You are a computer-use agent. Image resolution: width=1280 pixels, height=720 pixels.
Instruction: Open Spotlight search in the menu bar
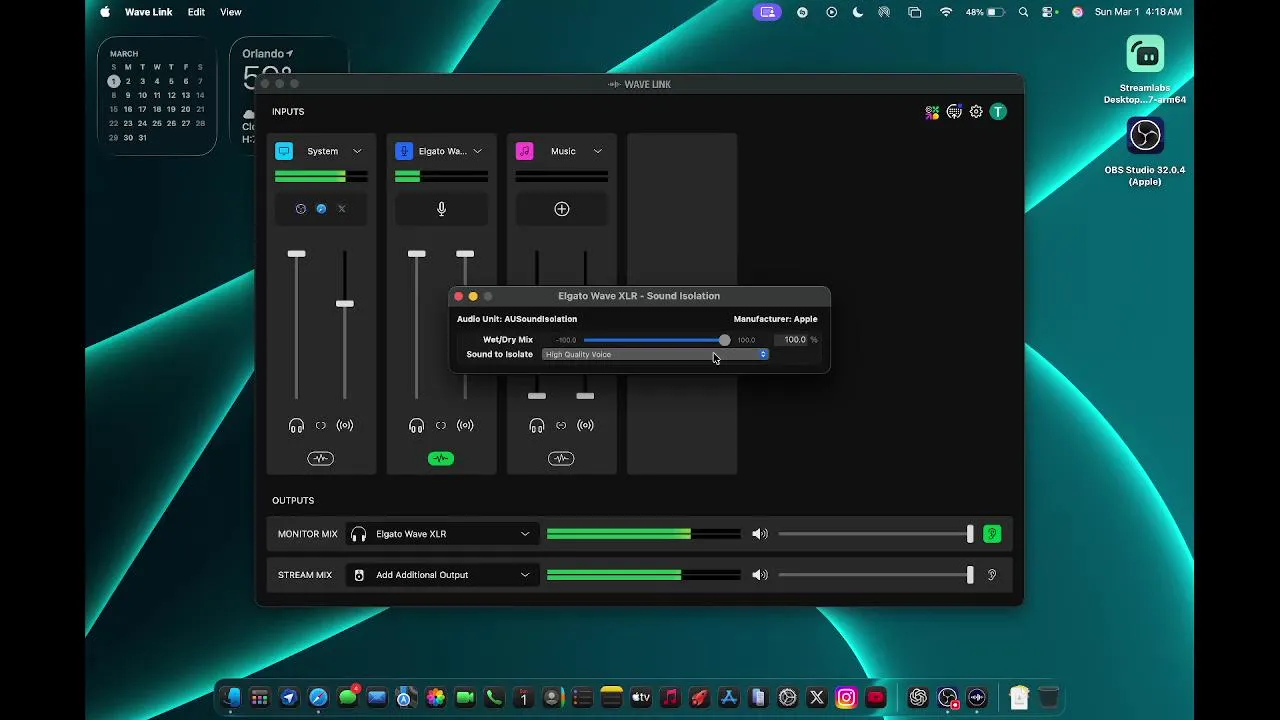pyautogui.click(x=1023, y=12)
